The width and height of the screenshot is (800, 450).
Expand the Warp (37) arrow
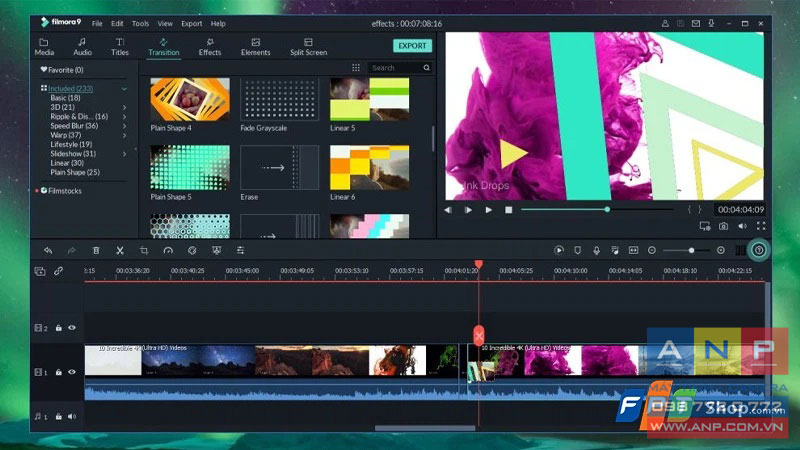pos(124,135)
